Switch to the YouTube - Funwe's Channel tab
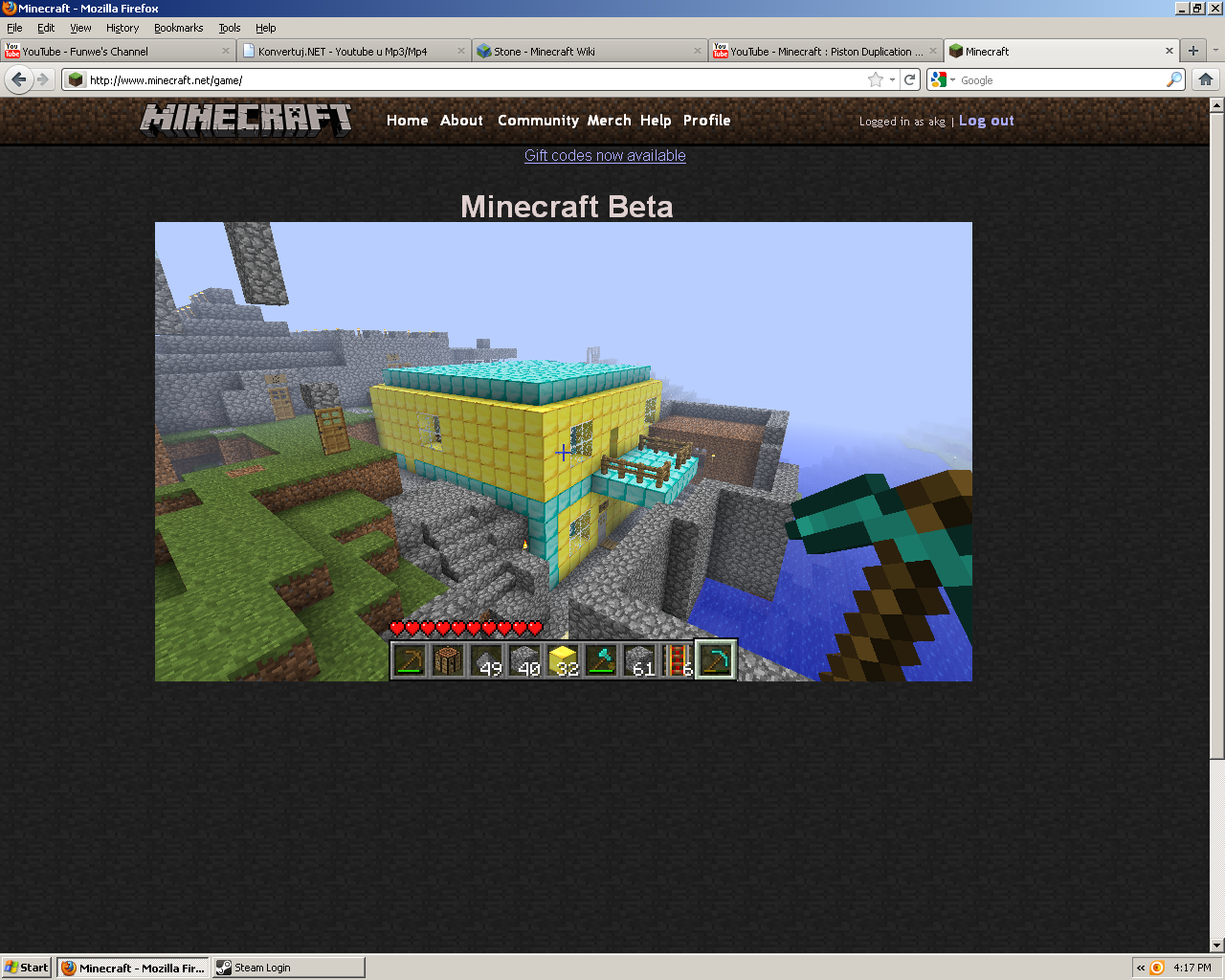The image size is (1225, 980). click(x=118, y=51)
